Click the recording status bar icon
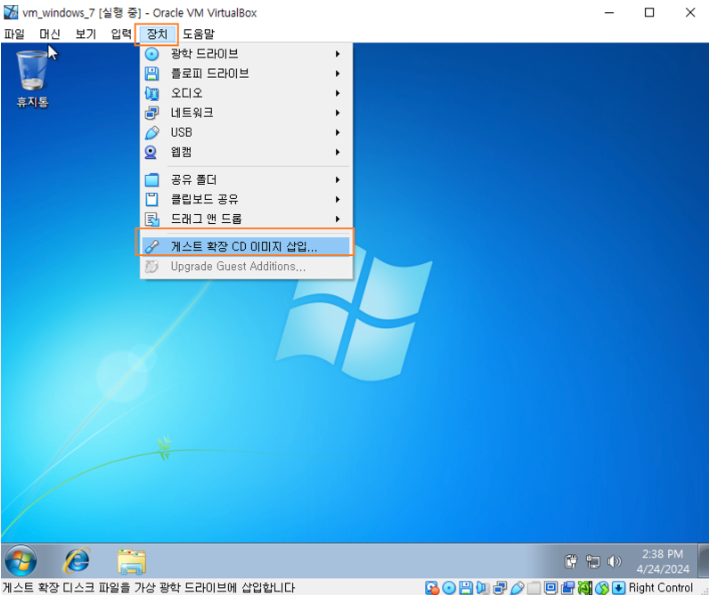Screen dimensions: 711x600 [567, 588]
